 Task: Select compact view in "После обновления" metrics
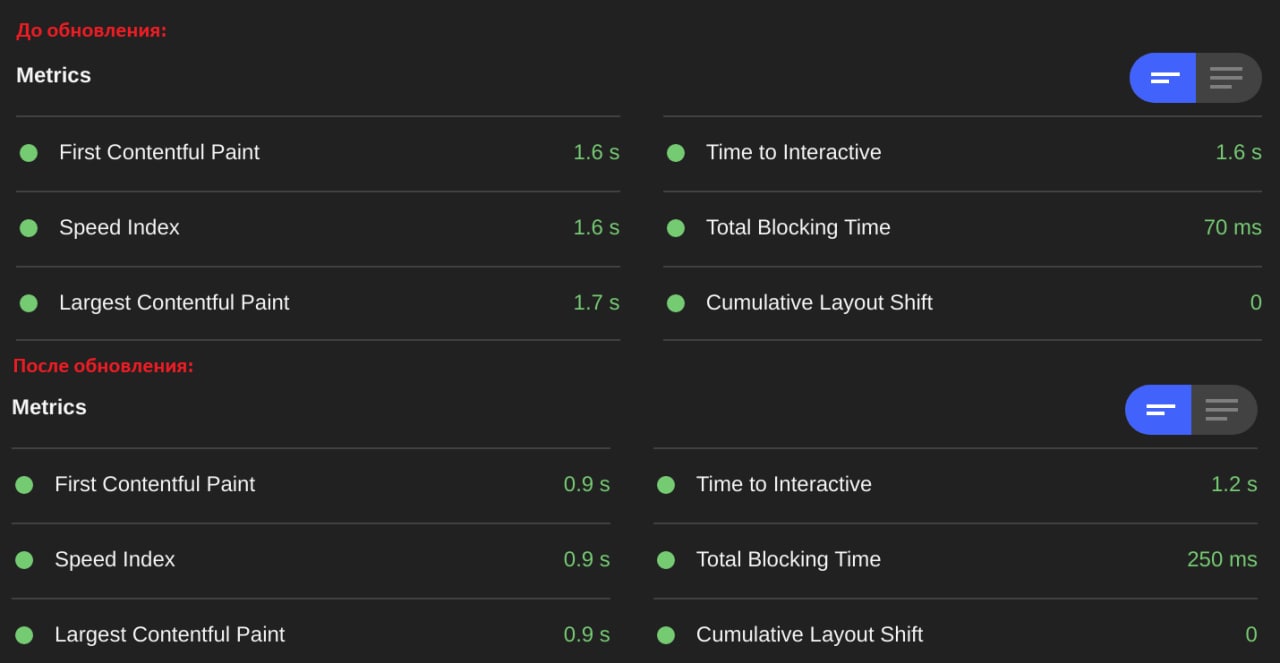[1160, 410]
